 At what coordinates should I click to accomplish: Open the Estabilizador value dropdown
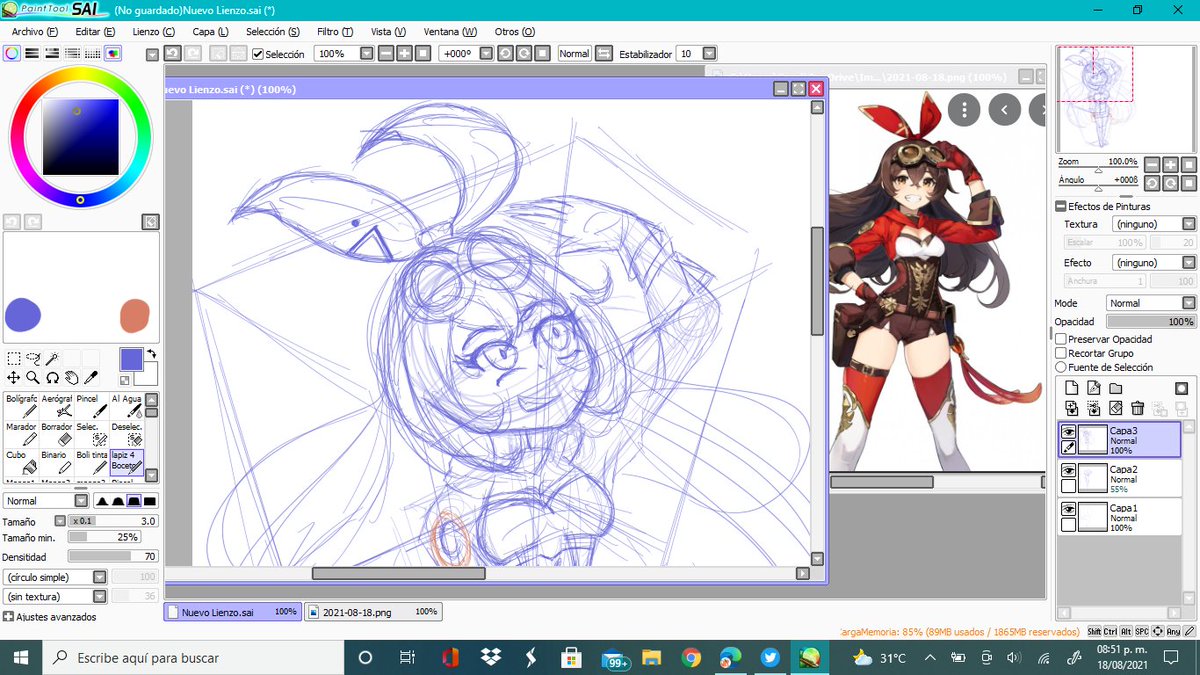(709, 54)
